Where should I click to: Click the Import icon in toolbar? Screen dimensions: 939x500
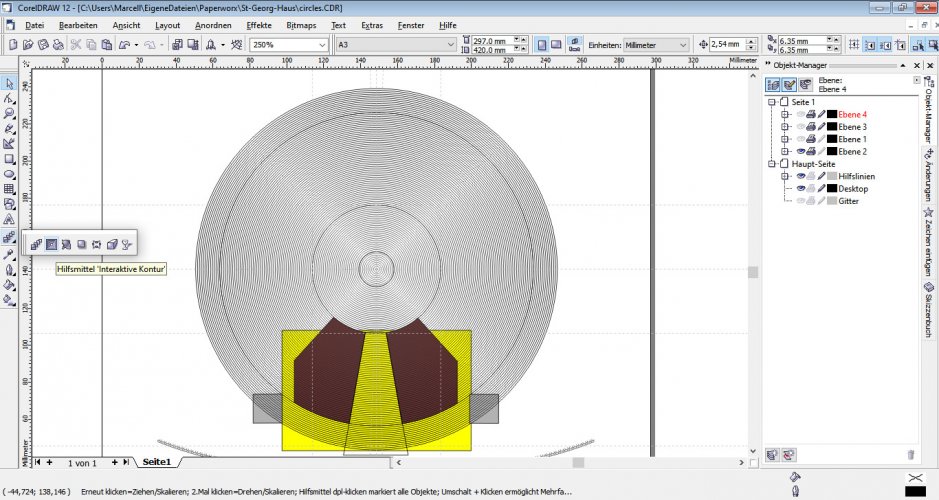(178, 45)
